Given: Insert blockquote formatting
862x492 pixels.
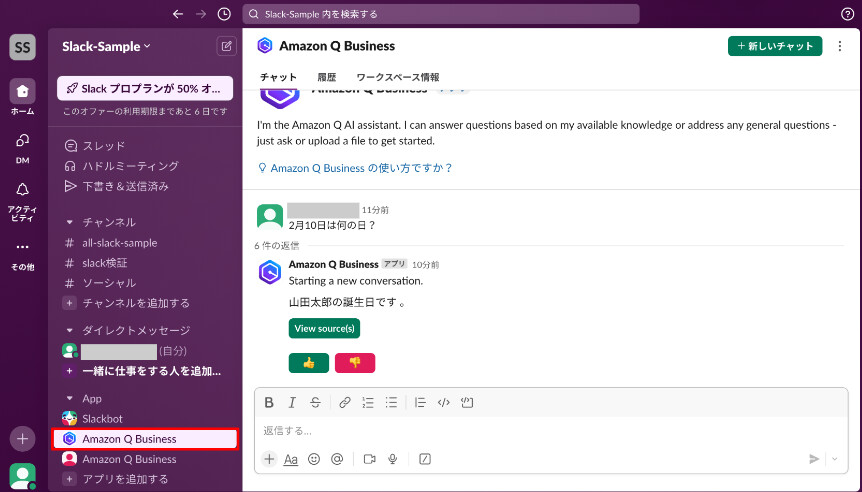Looking at the screenshot, I should coord(421,402).
